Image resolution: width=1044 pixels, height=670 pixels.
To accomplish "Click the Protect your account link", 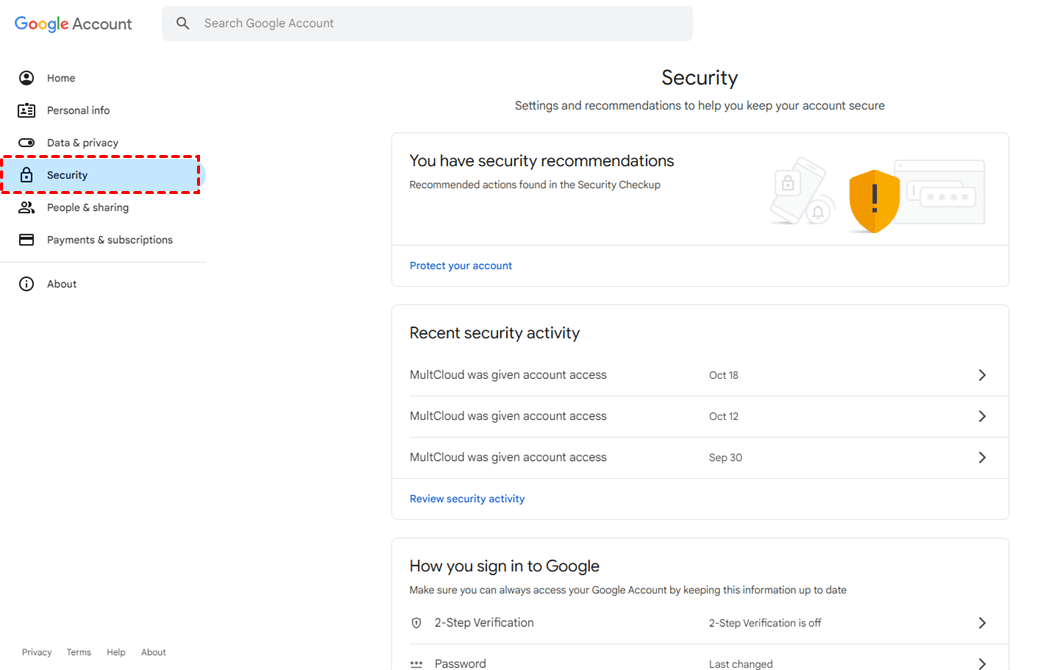I will (461, 266).
